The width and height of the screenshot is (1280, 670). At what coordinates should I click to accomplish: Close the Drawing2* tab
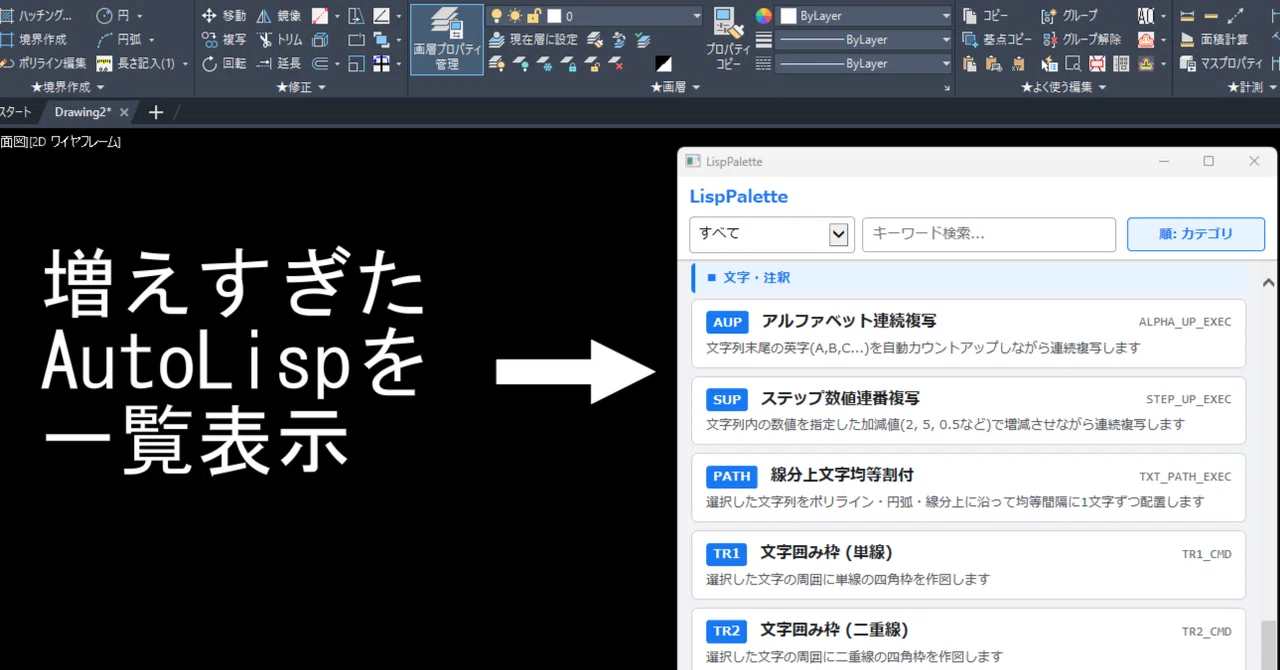pyautogui.click(x=124, y=112)
